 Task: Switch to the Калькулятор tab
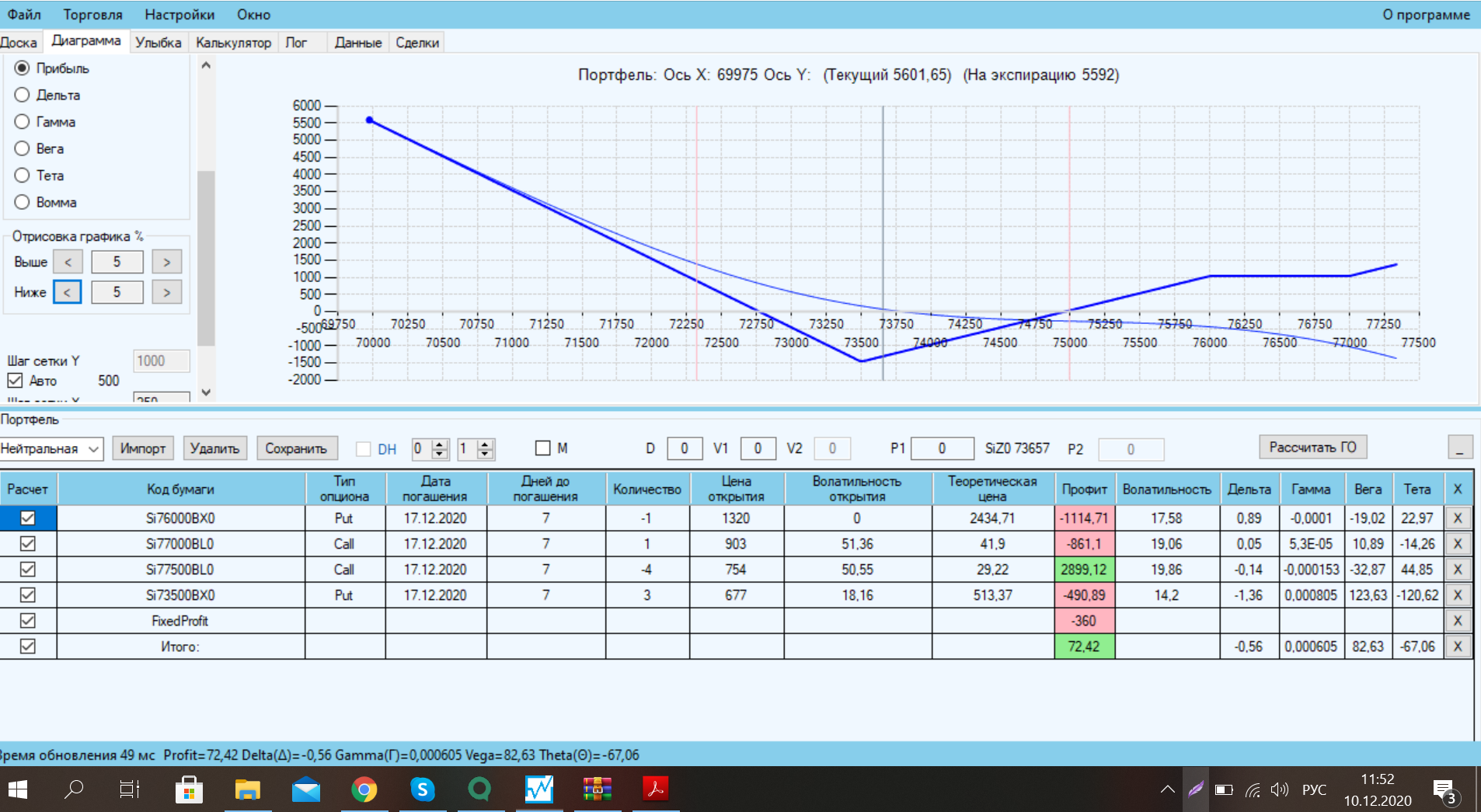click(233, 43)
